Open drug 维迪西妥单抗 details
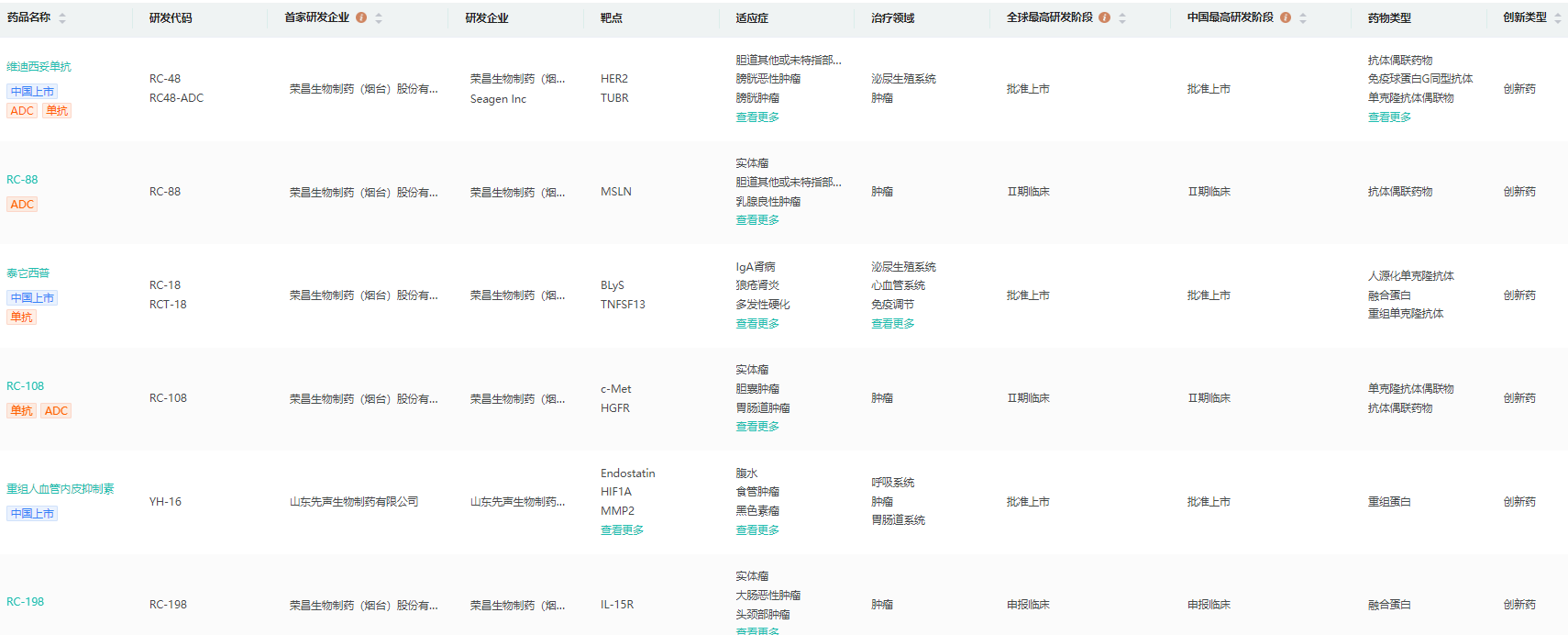The image size is (1568, 635). click(39, 66)
